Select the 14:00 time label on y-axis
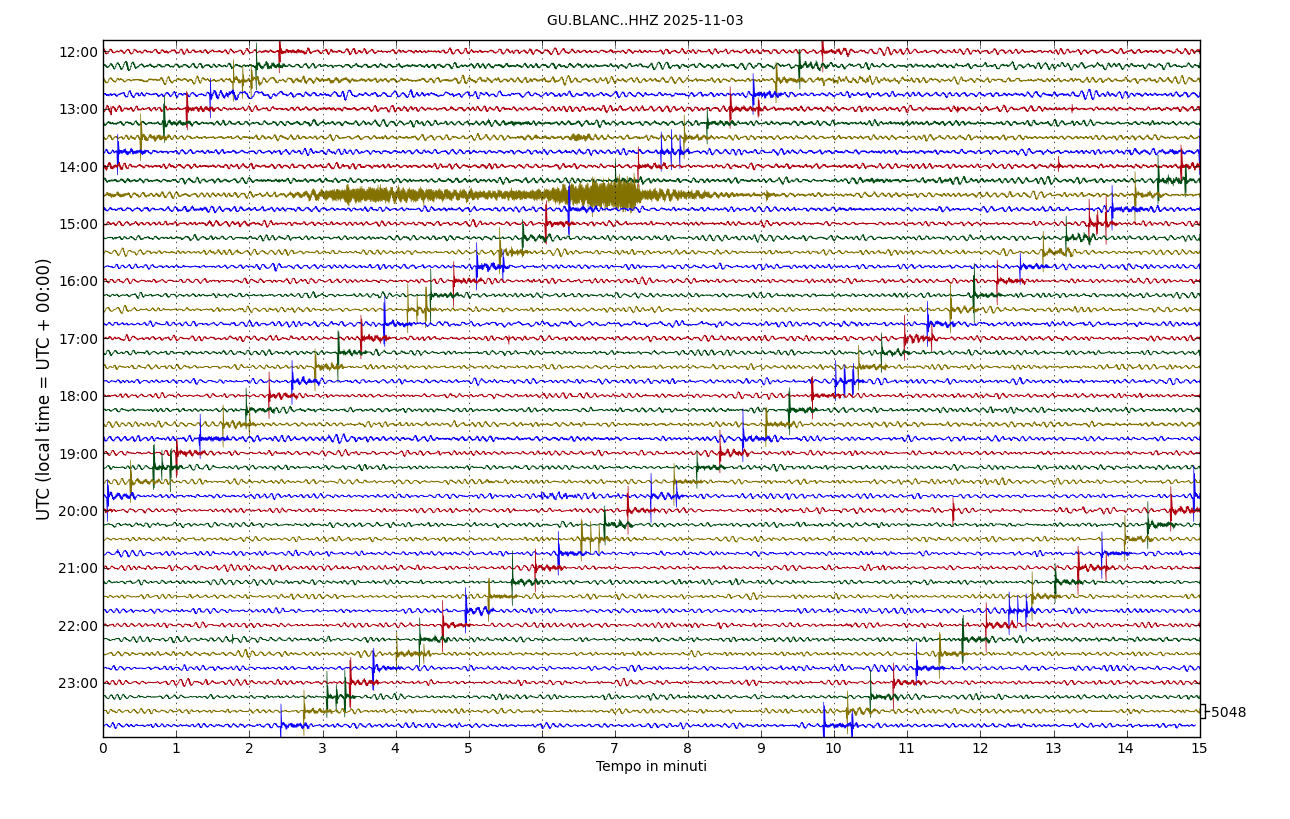1290x819 pixels. click(x=78, y=167)
